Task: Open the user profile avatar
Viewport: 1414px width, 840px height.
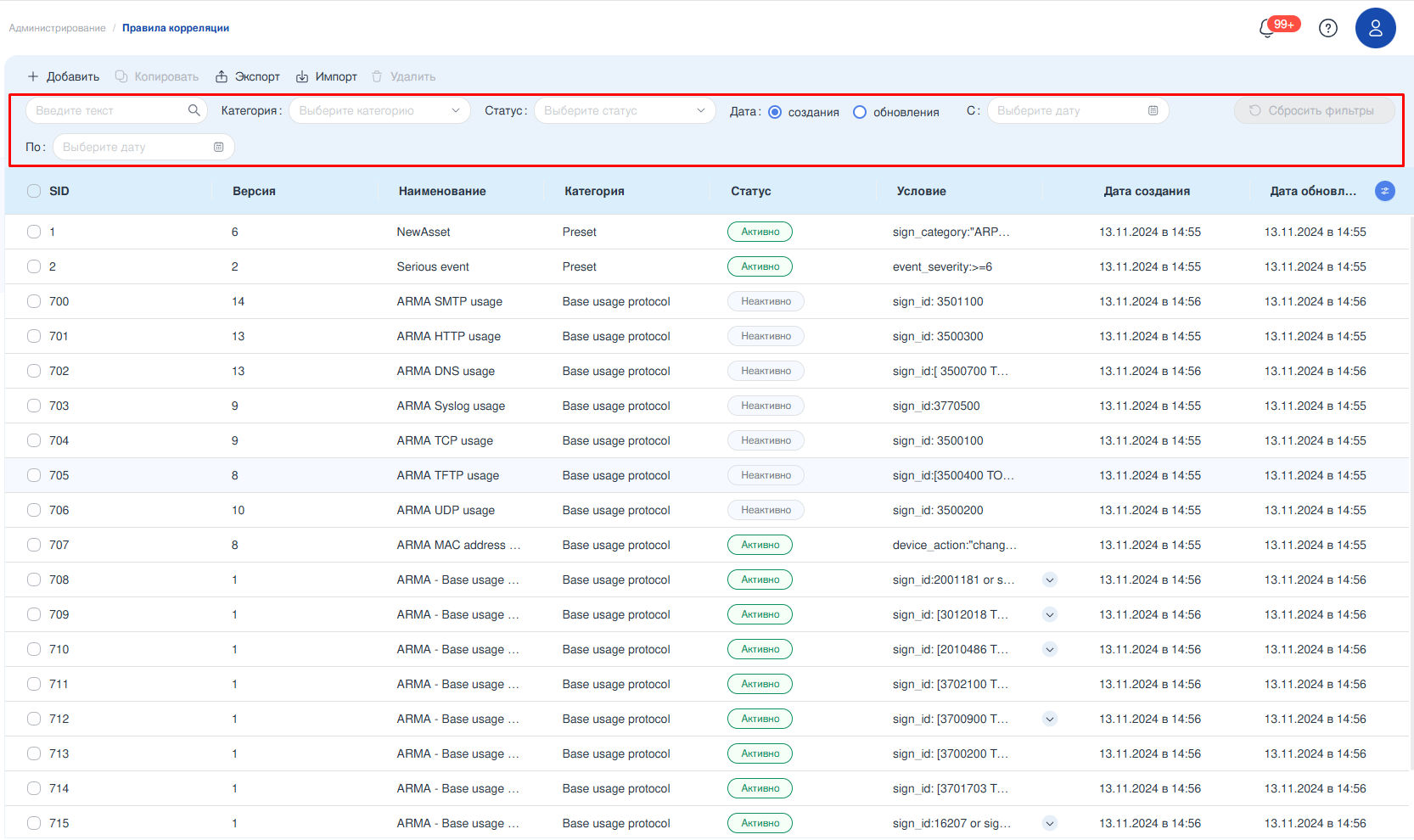Action: [1375, 28]
